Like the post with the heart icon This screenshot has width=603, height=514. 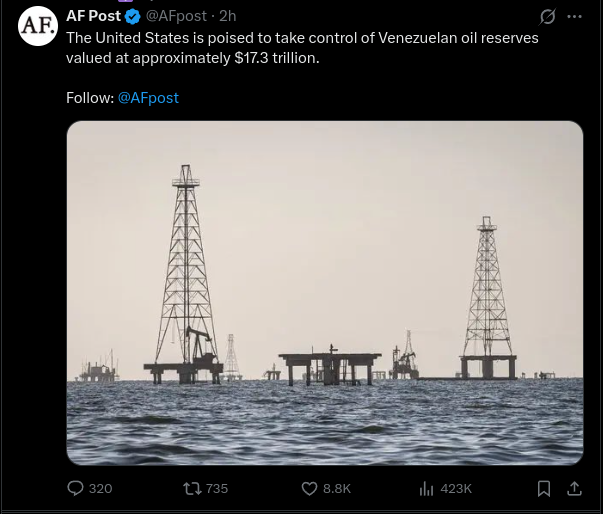309,488
